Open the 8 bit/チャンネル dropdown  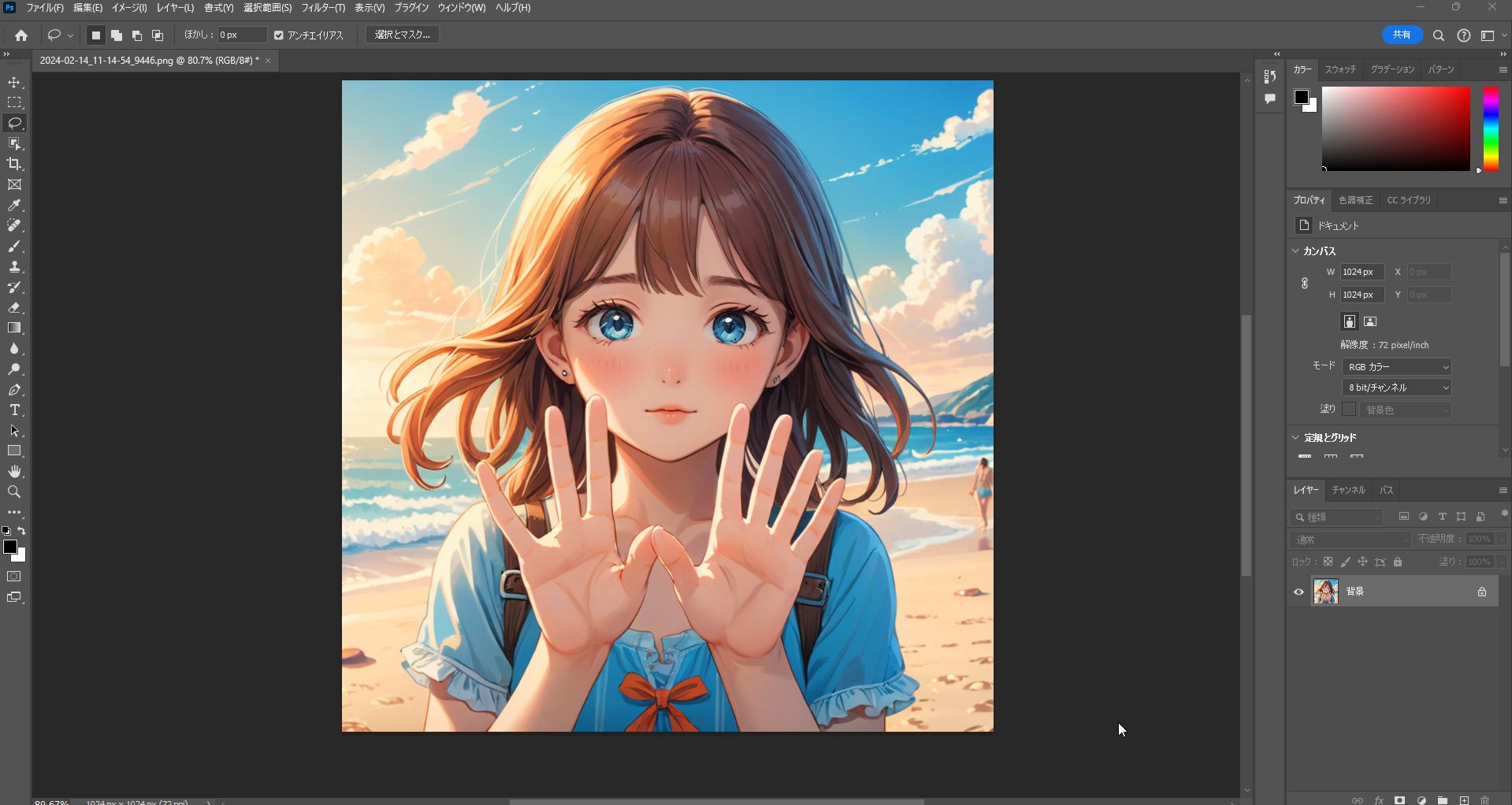tap(1396, 388)
